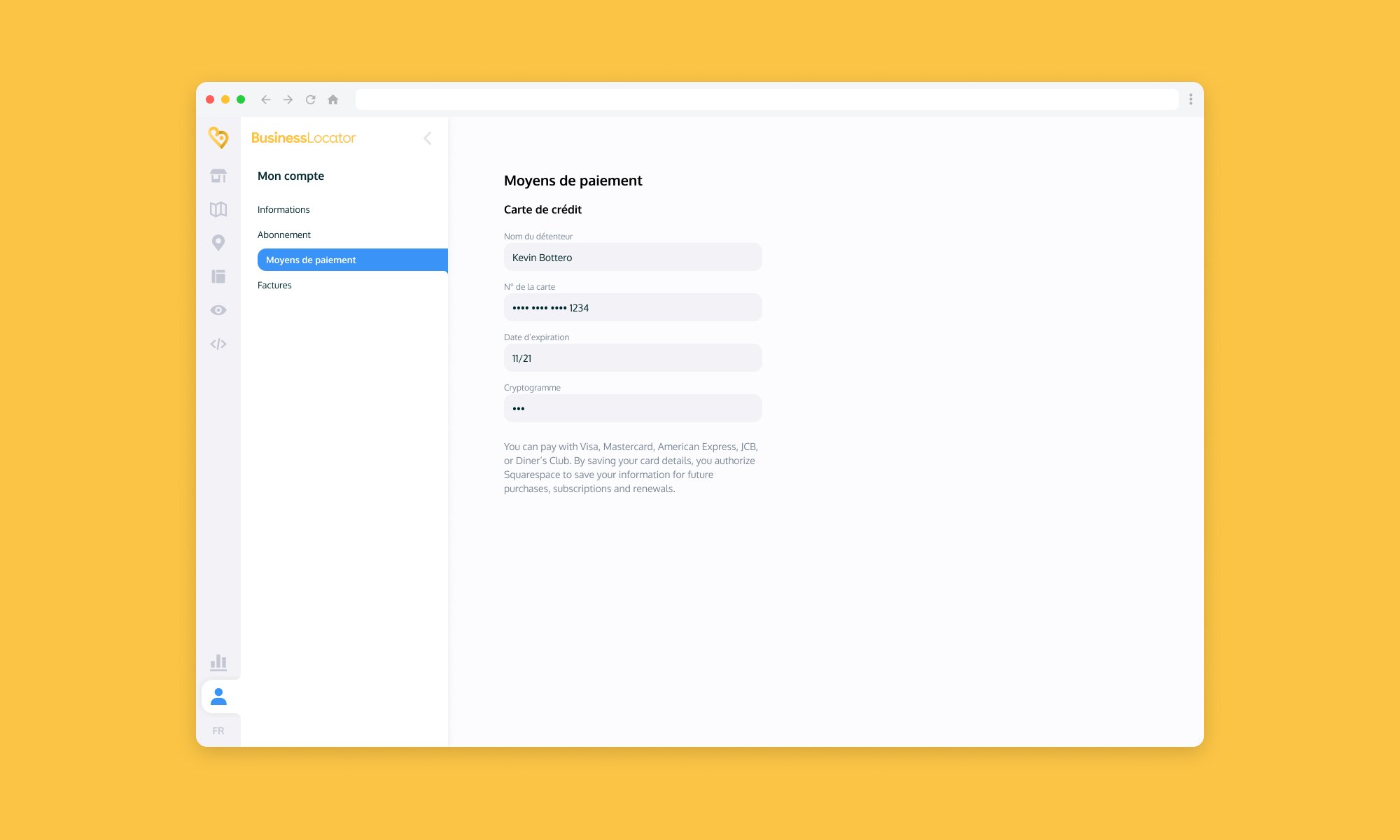The image size is (1400, 840).
Task: Click the green window maximize dot
Action: 241,99
